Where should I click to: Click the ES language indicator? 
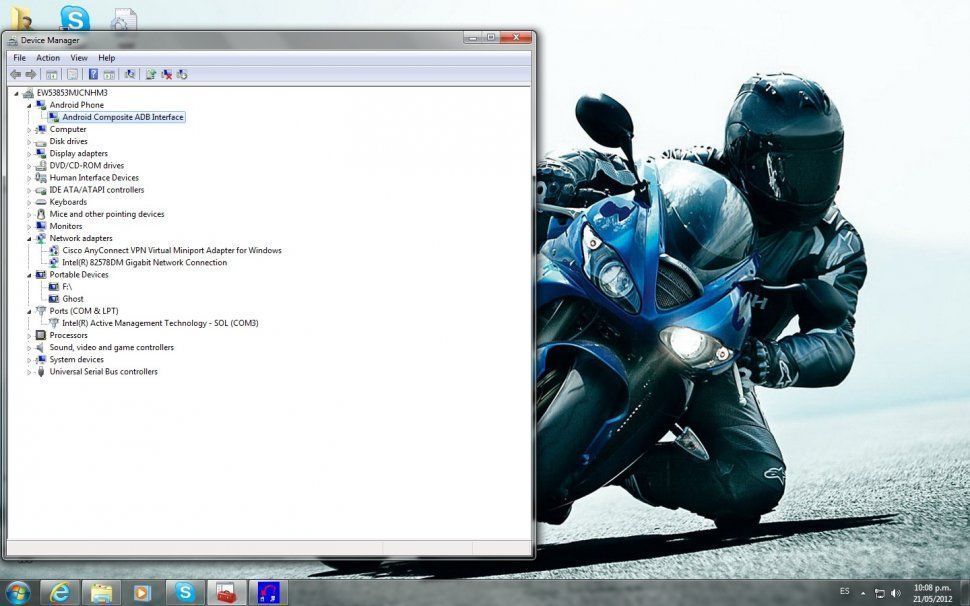tap(844, 592)
